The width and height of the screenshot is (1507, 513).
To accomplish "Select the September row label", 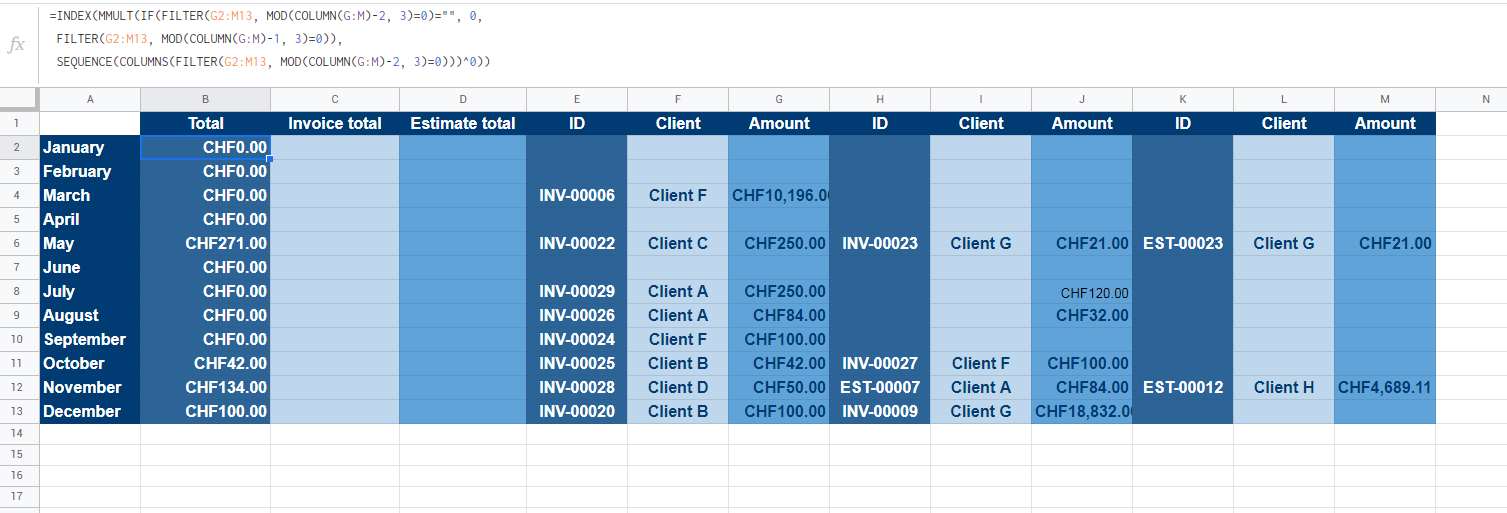I will pyautogui.click(x=90, y=339).
